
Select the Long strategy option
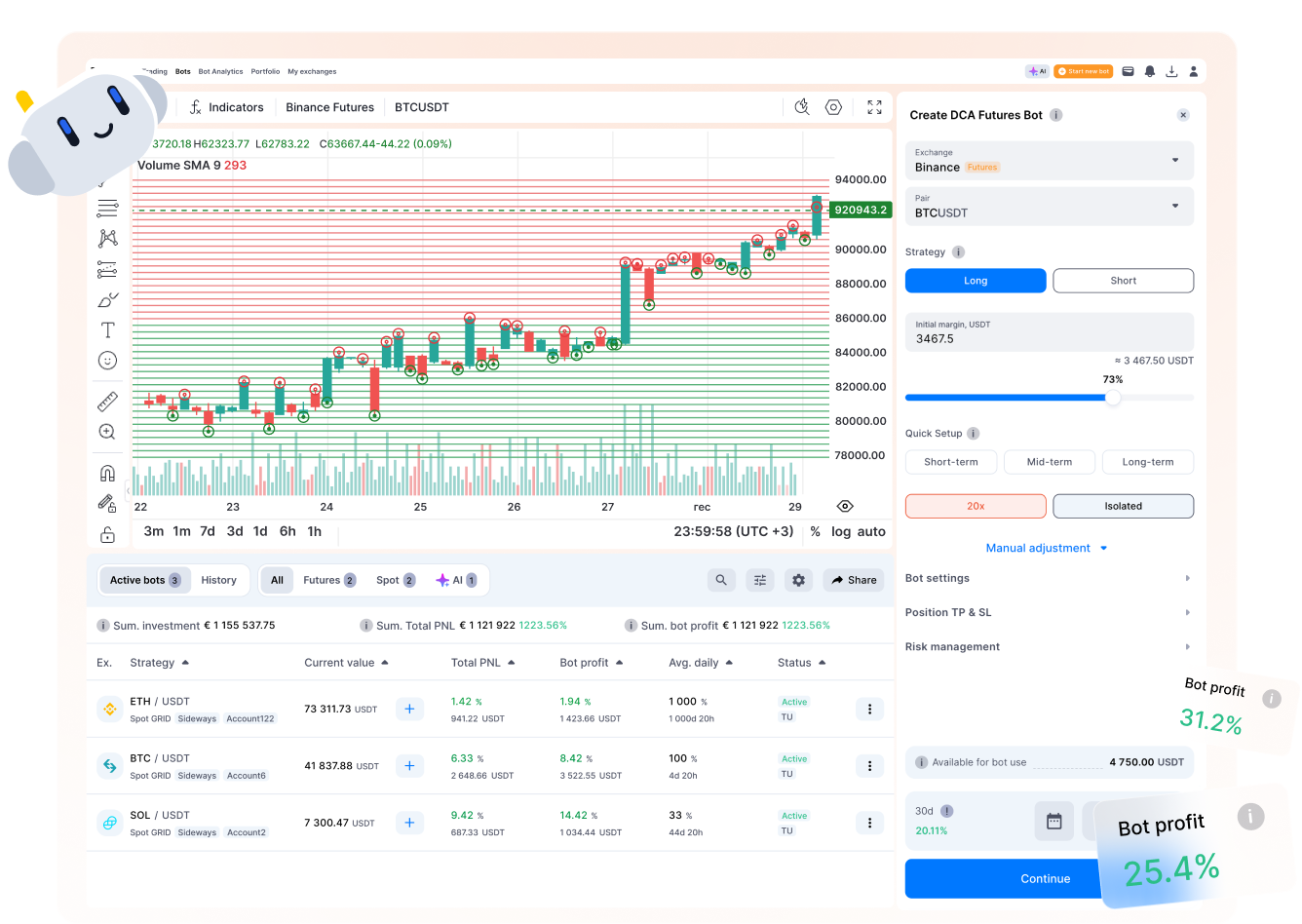pyautogui.click(x=976, y=281)
